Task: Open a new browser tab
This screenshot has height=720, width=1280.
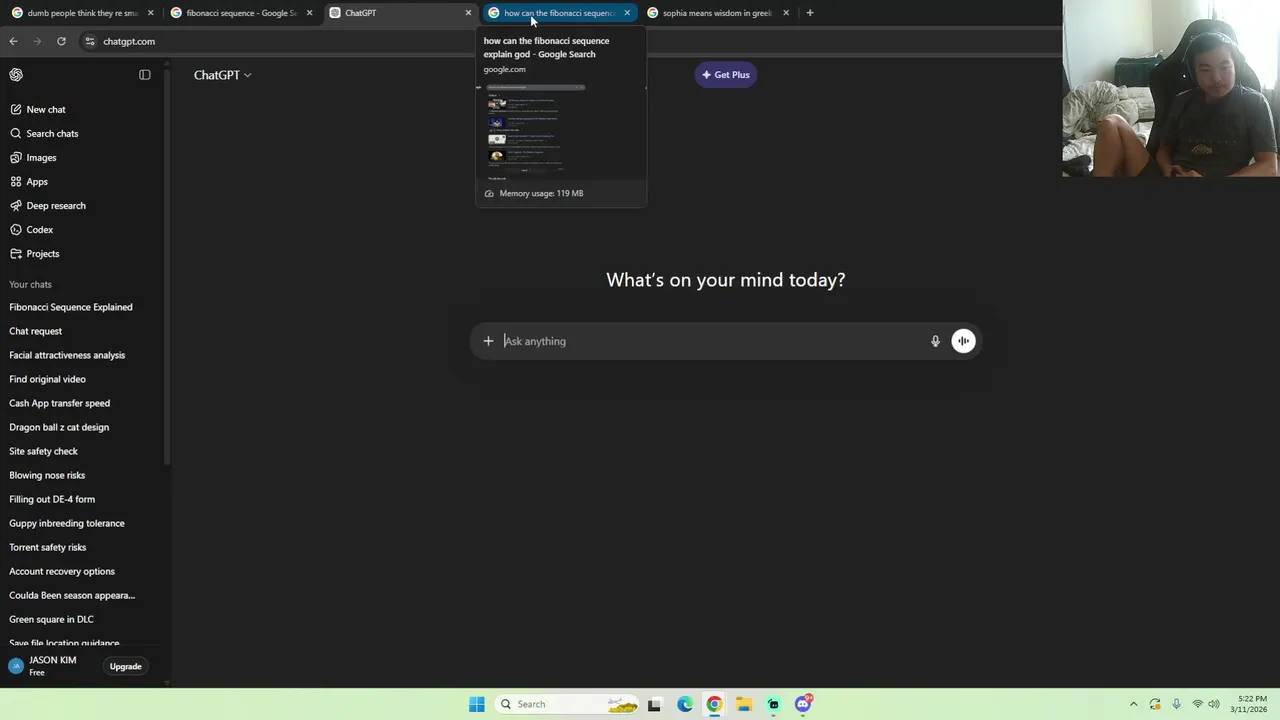Action: tap(810, 13)
